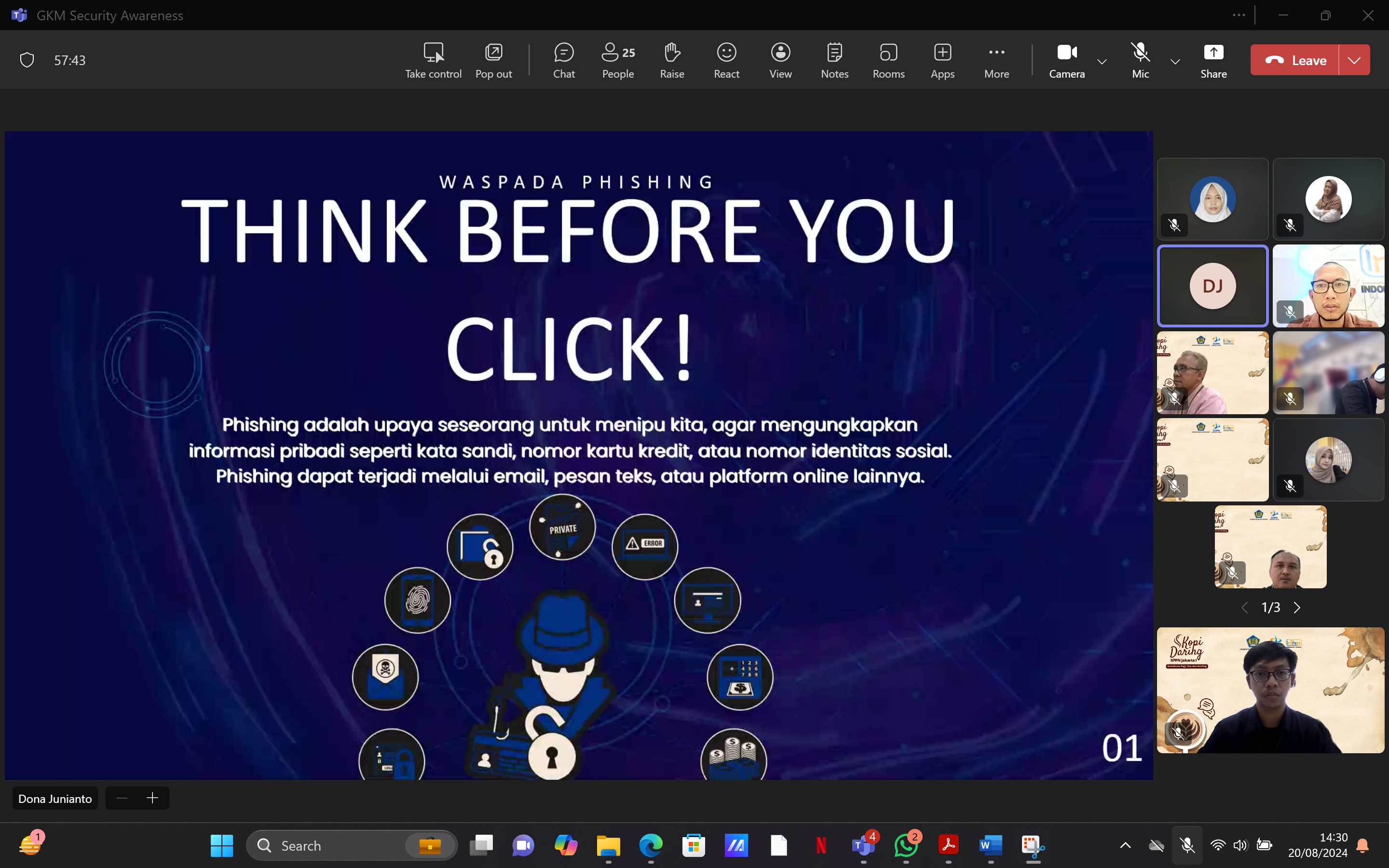The image size is (1389, 868).
Task: Open Leave options dropdown arrow
Action: (x=1354, y=60)
